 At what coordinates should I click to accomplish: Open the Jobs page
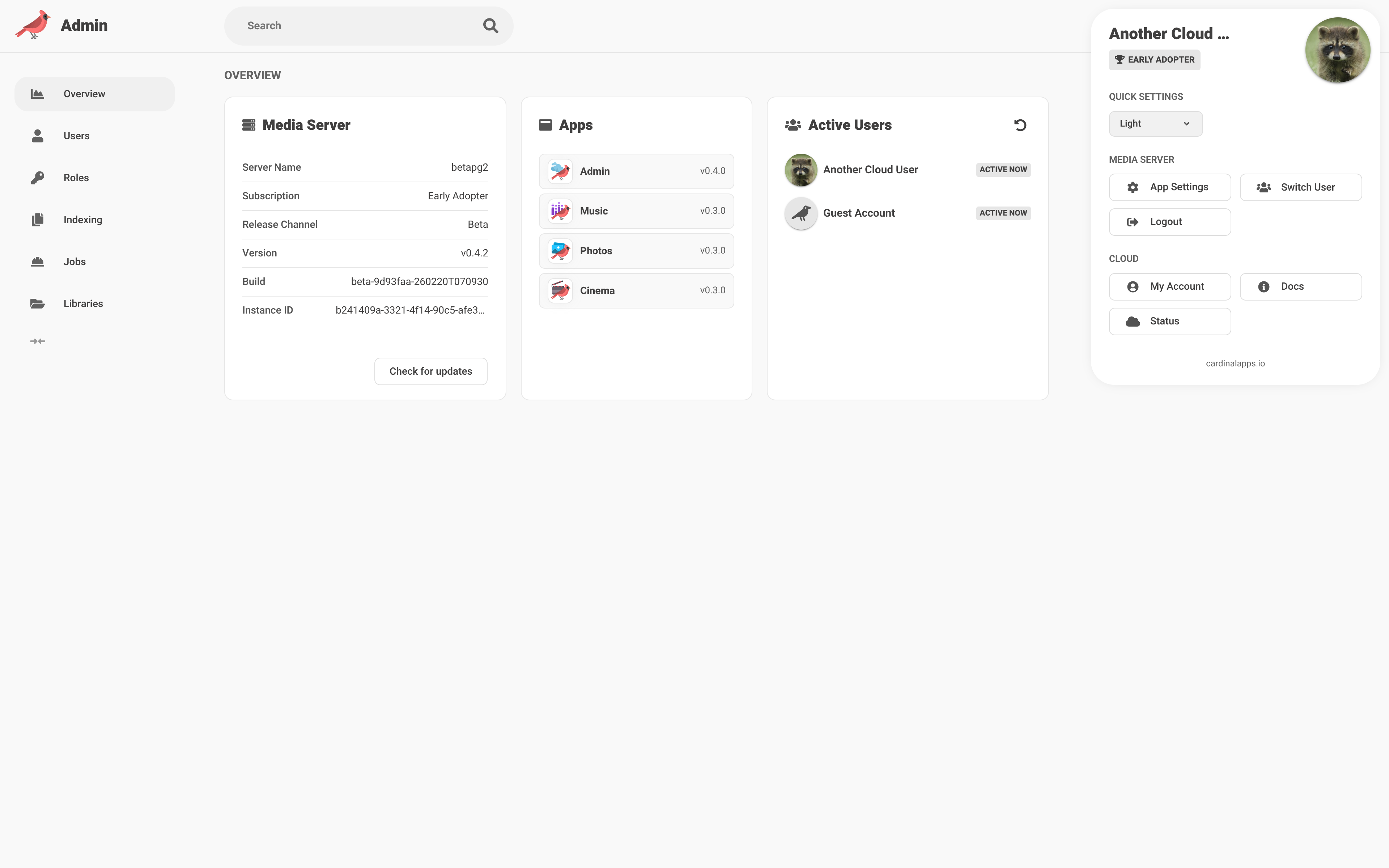[x=75, y=262]
